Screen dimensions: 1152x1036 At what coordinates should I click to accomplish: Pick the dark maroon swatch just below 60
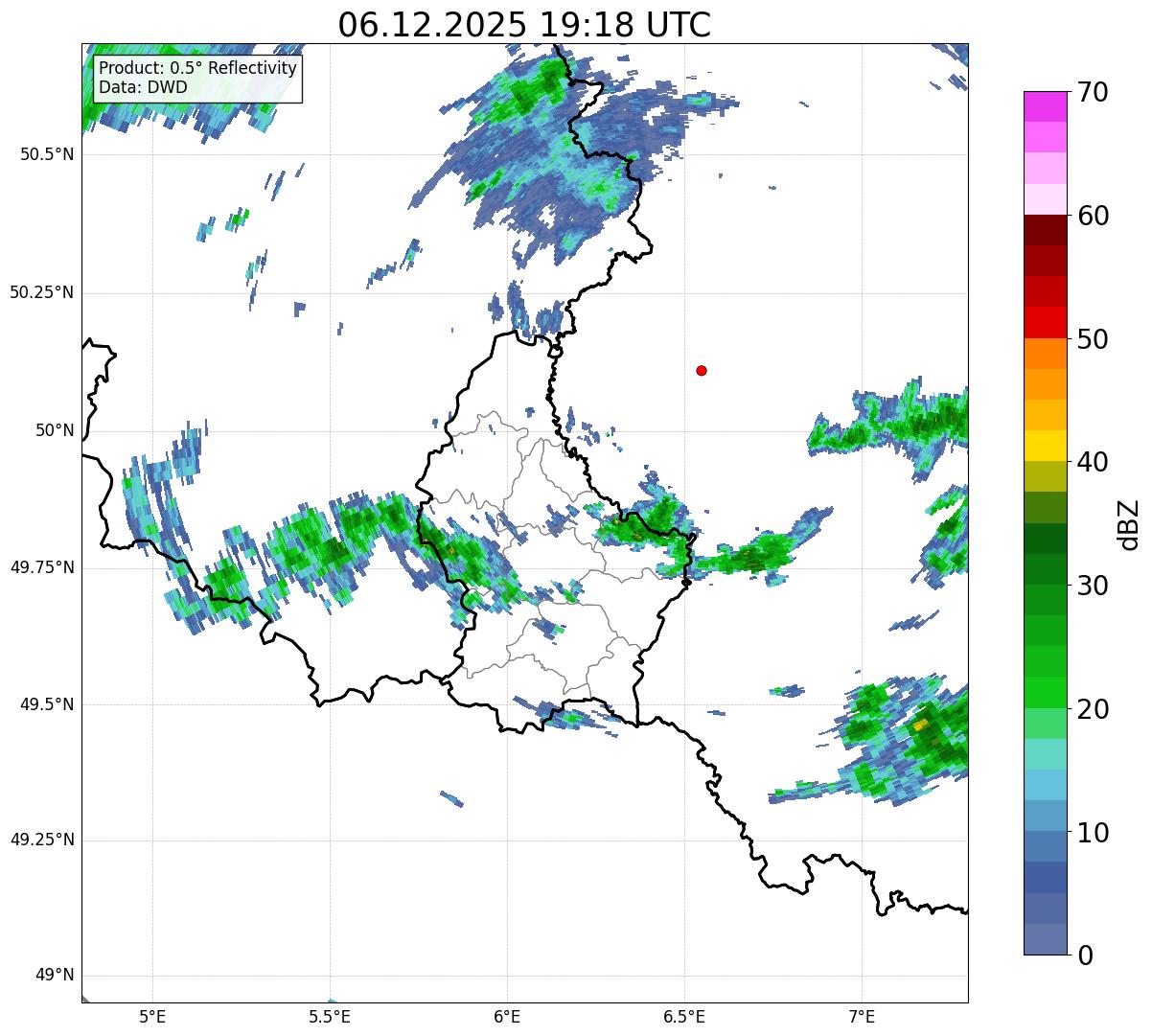pos(1046,230)
